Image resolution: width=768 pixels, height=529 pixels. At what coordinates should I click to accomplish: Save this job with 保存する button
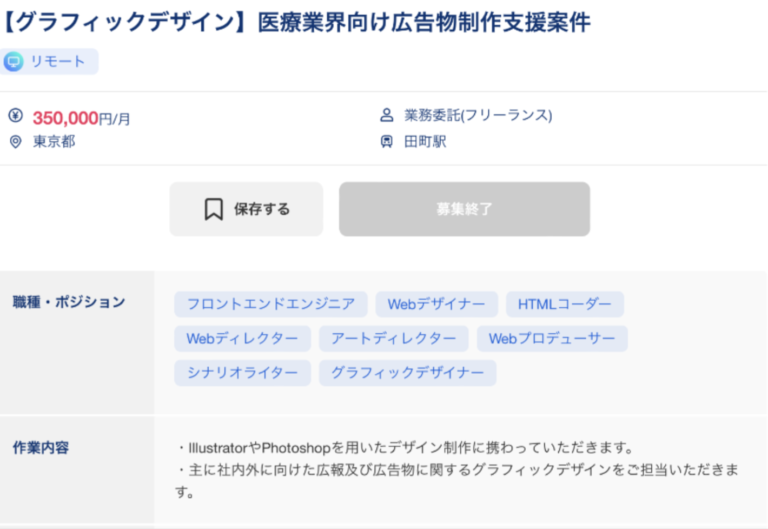pos(246,209)
